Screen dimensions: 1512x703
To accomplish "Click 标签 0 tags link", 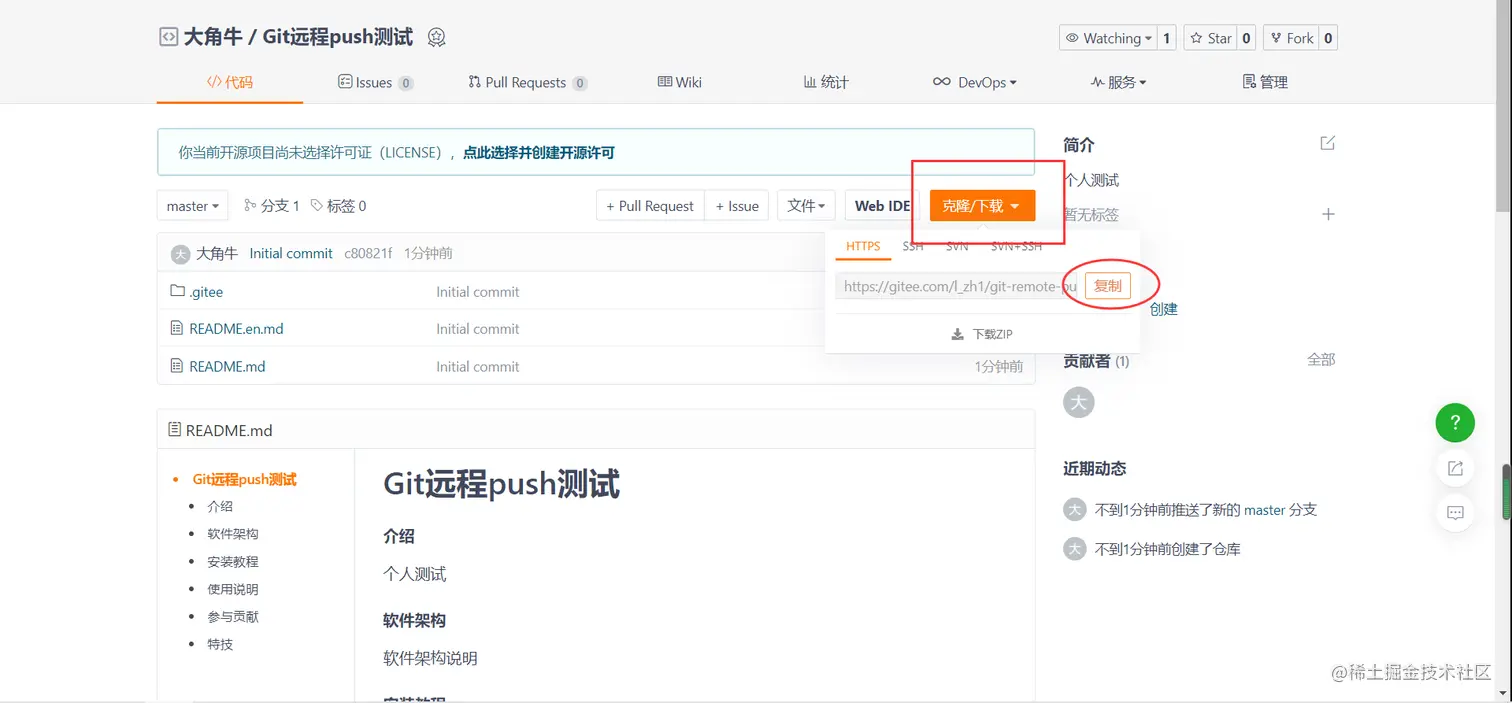I will coord(339,206).
